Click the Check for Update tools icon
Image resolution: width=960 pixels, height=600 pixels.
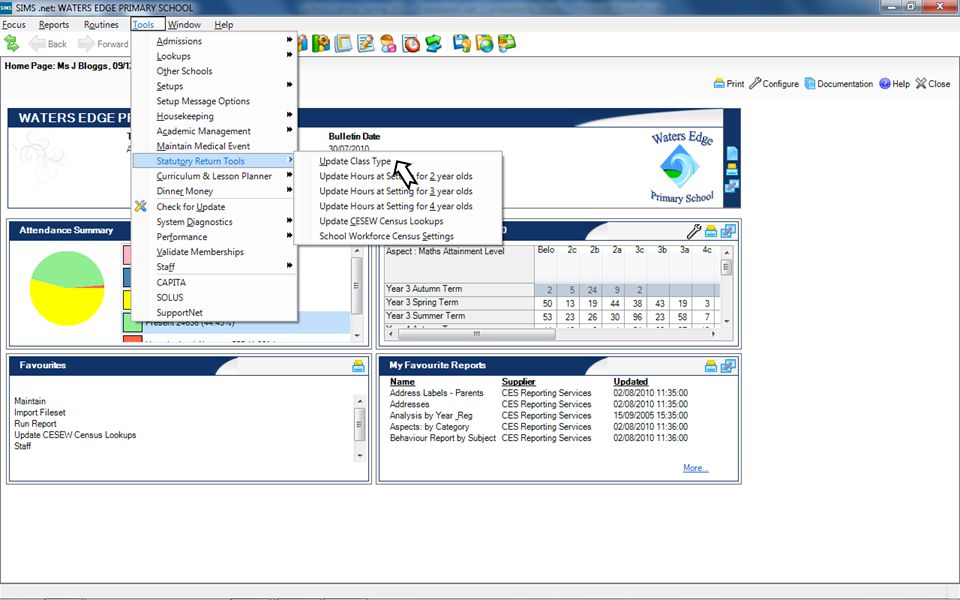click(x=141, y=206)
